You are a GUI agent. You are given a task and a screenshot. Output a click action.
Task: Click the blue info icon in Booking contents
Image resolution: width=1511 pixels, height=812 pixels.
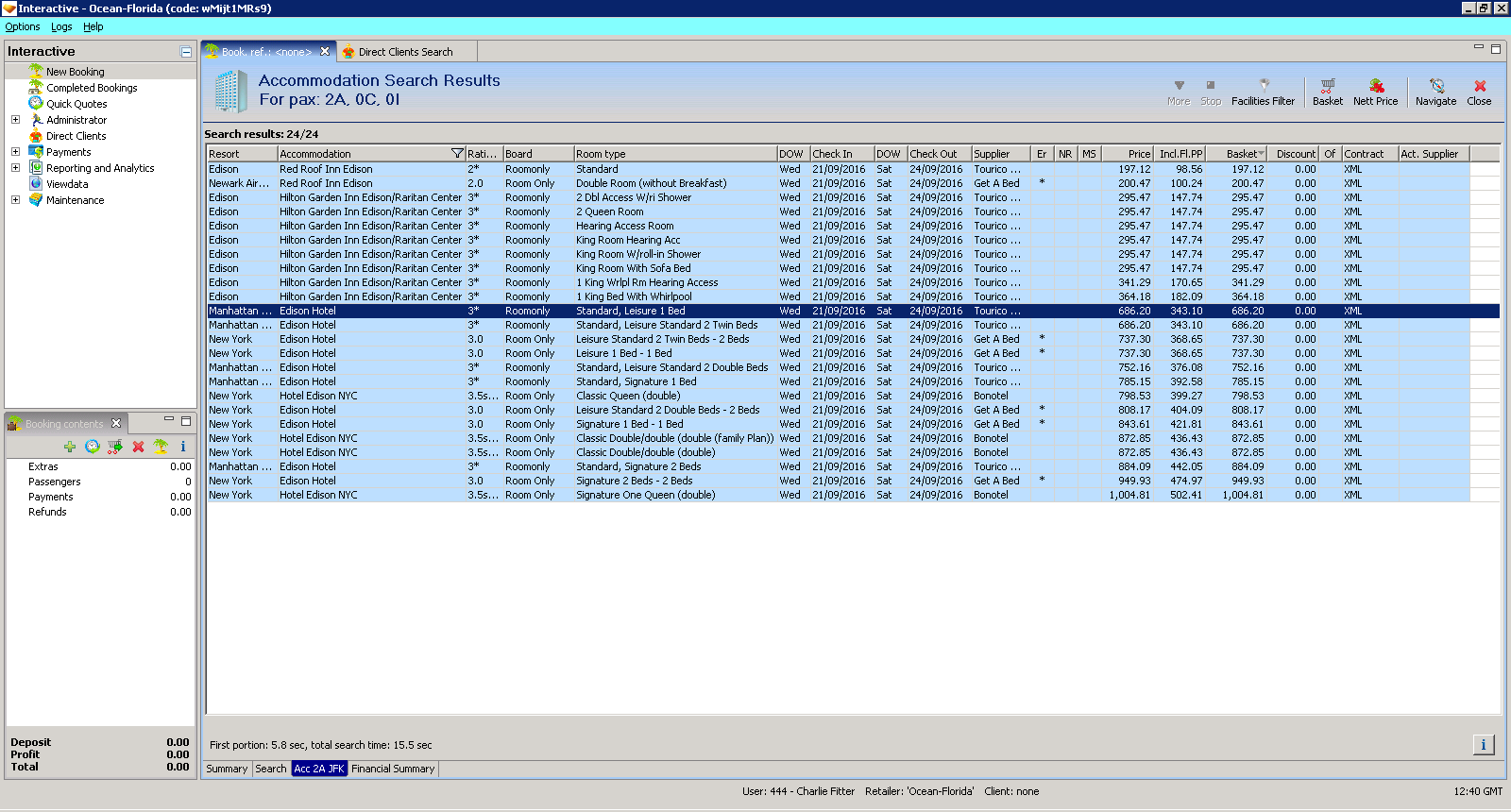click(183, 447)
